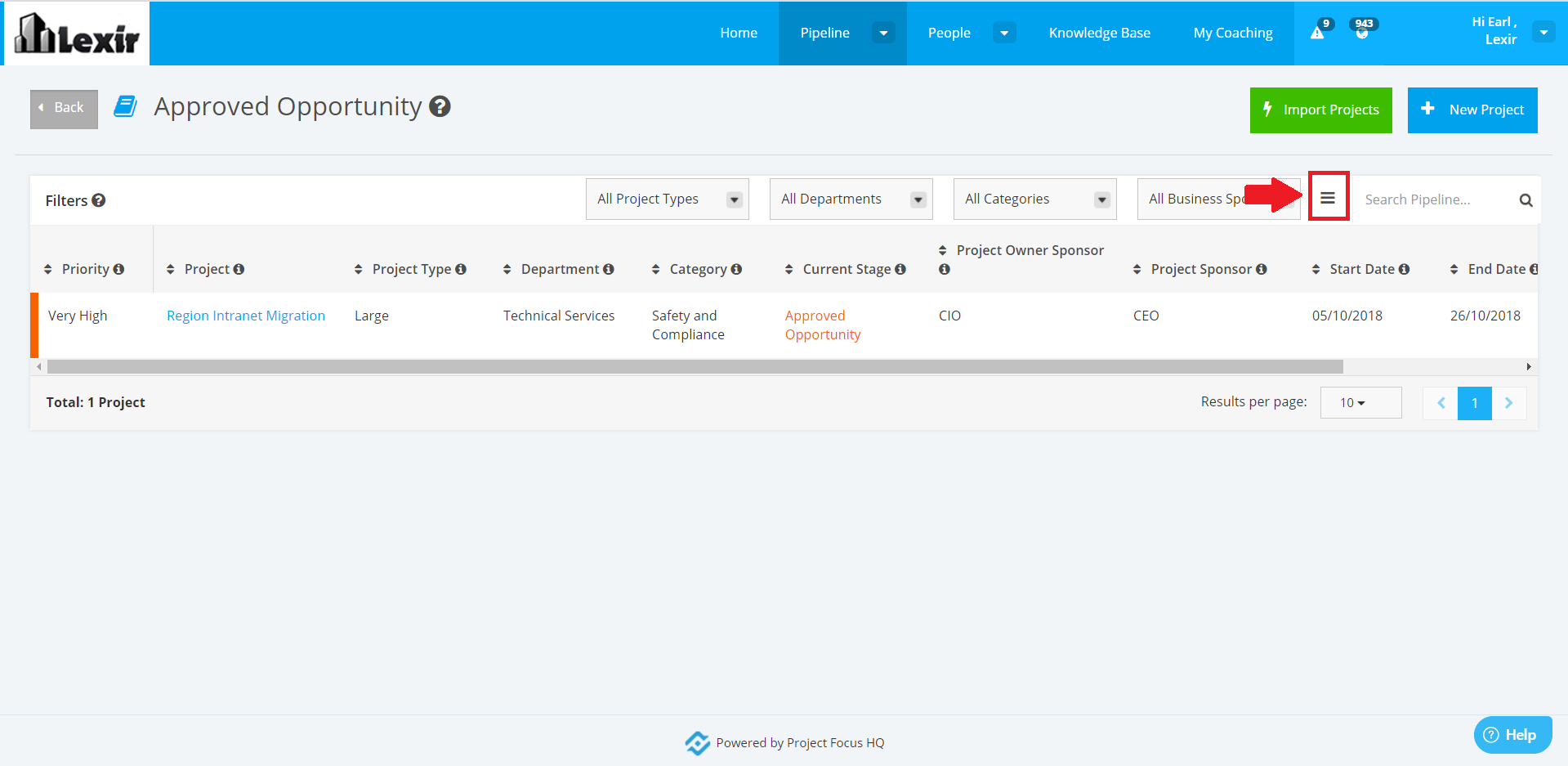Open People navigation item
The image size is (1568, 766).
point(949,33)
